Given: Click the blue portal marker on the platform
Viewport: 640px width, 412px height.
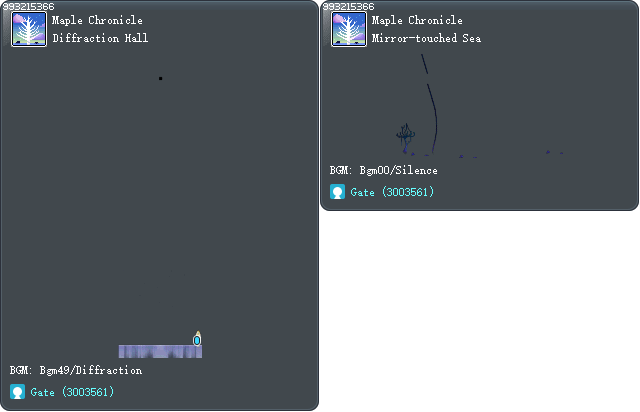Looking at the screenshot, I should pos(197,340).
